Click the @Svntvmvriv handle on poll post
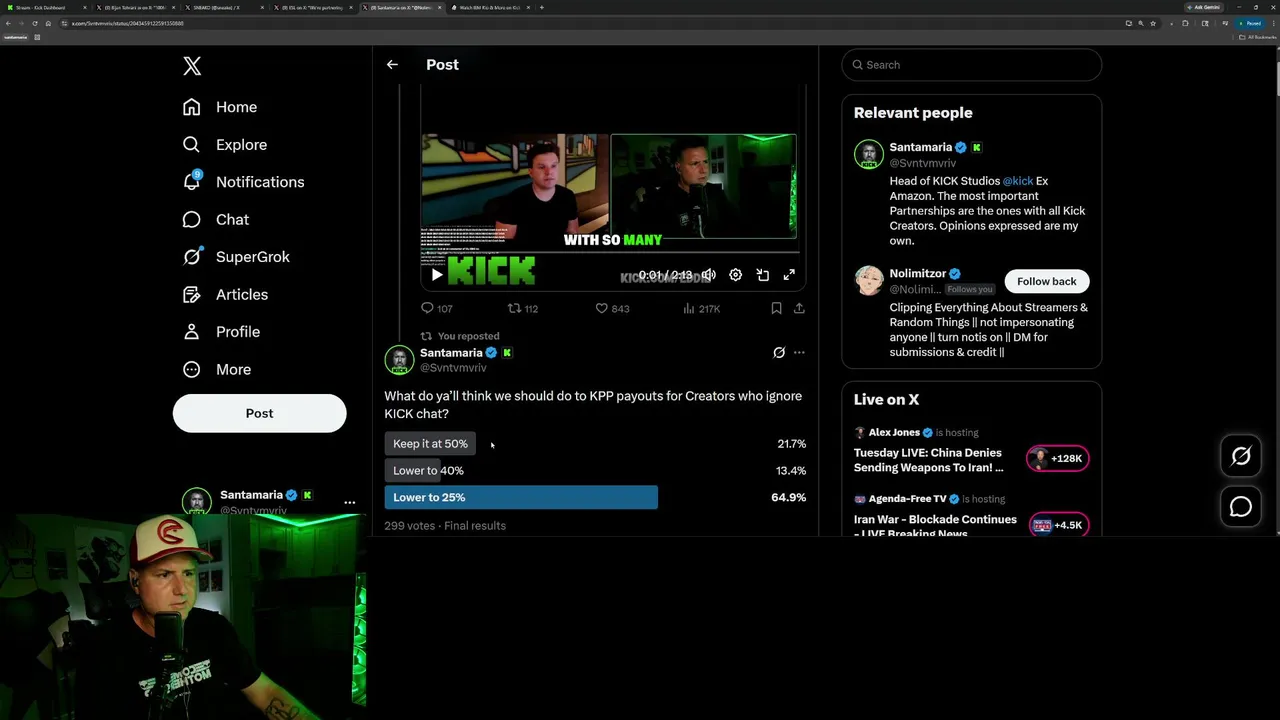The image size is (1280, 720). pos(453,368)
